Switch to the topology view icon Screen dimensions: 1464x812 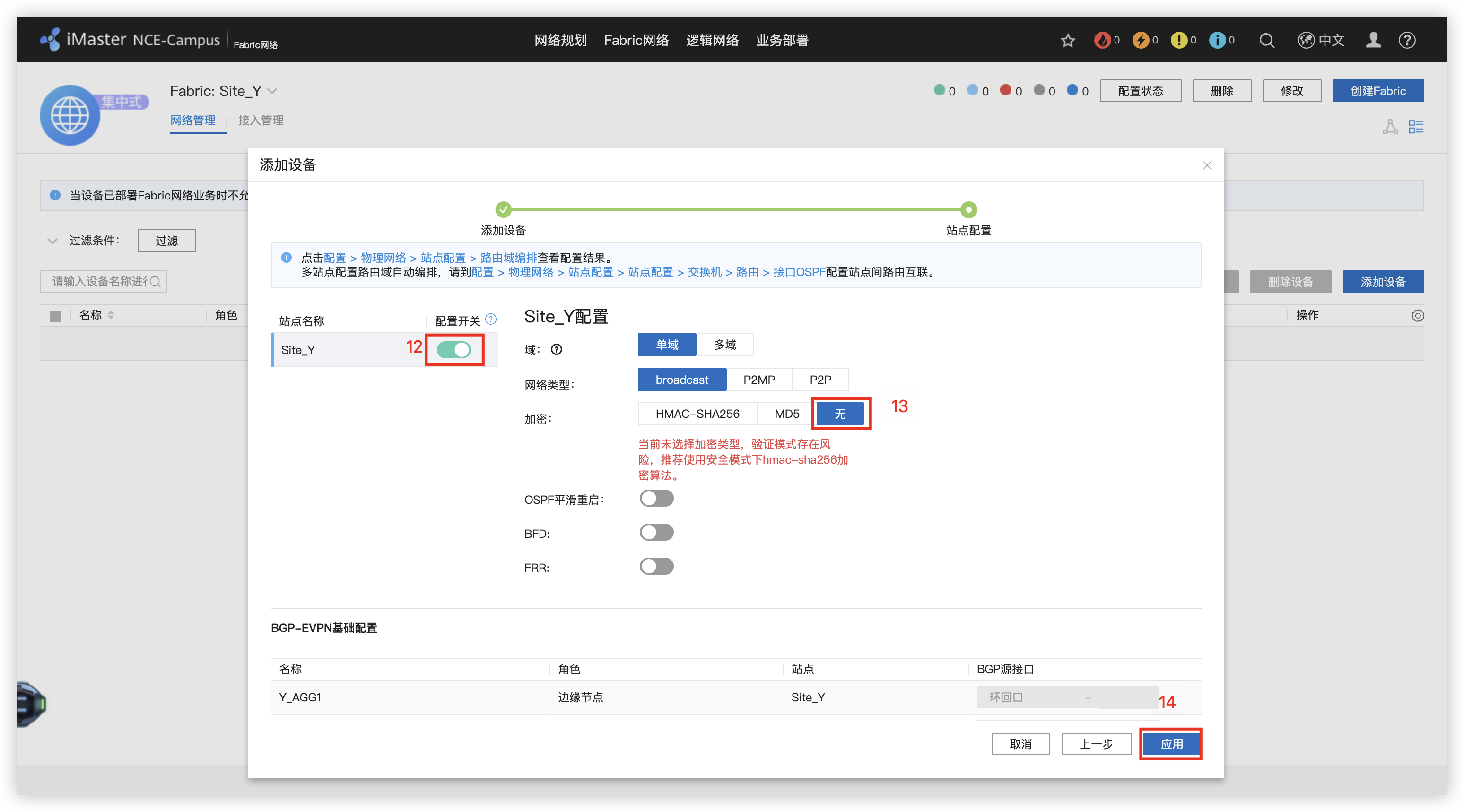1390,127
